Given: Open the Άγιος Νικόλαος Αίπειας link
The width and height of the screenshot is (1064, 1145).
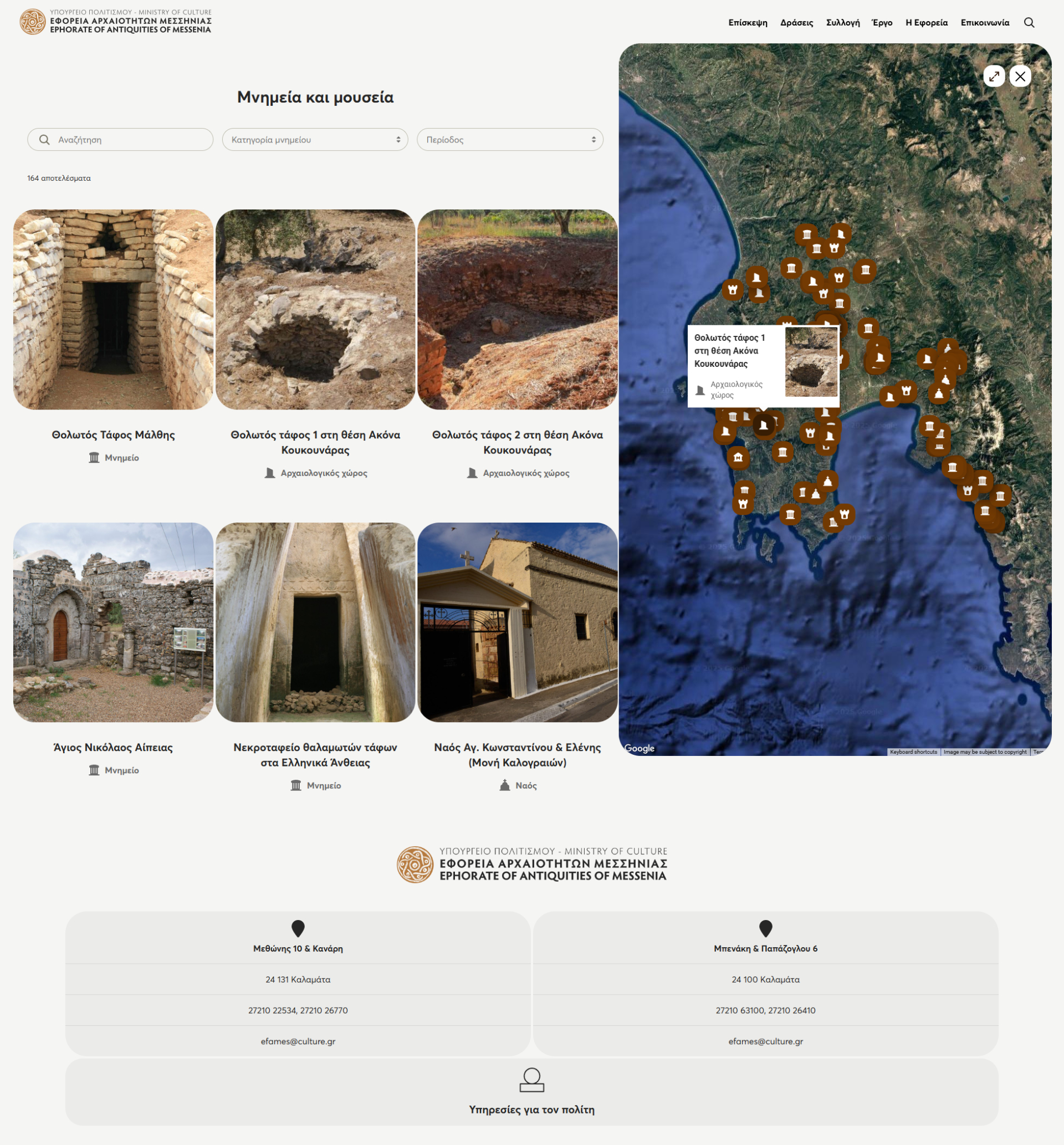Looking at the screenshot, I should point(113,747).
